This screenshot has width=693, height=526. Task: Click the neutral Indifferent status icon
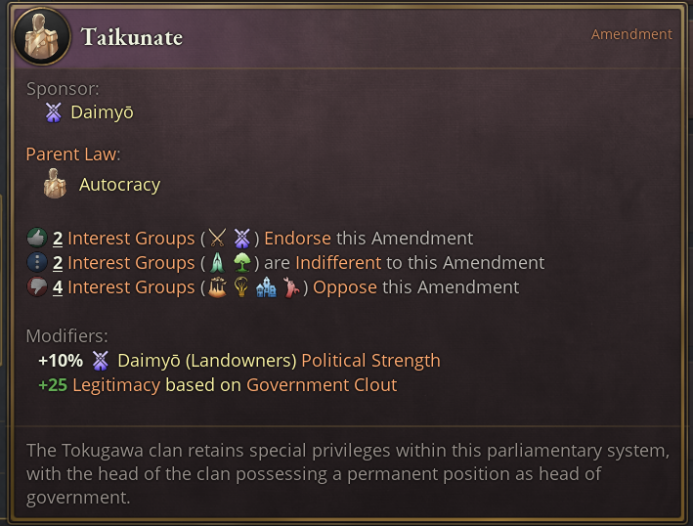(37, 263)
